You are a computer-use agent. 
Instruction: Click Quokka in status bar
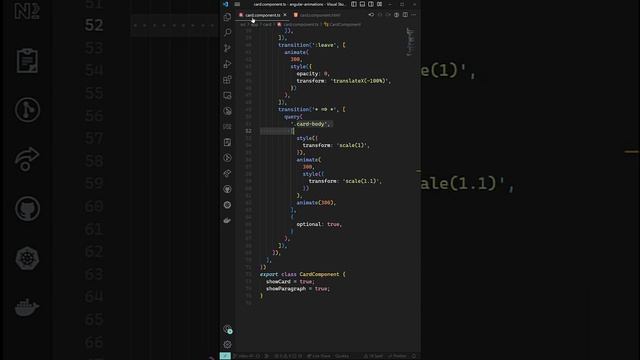(x=342, y=356)
